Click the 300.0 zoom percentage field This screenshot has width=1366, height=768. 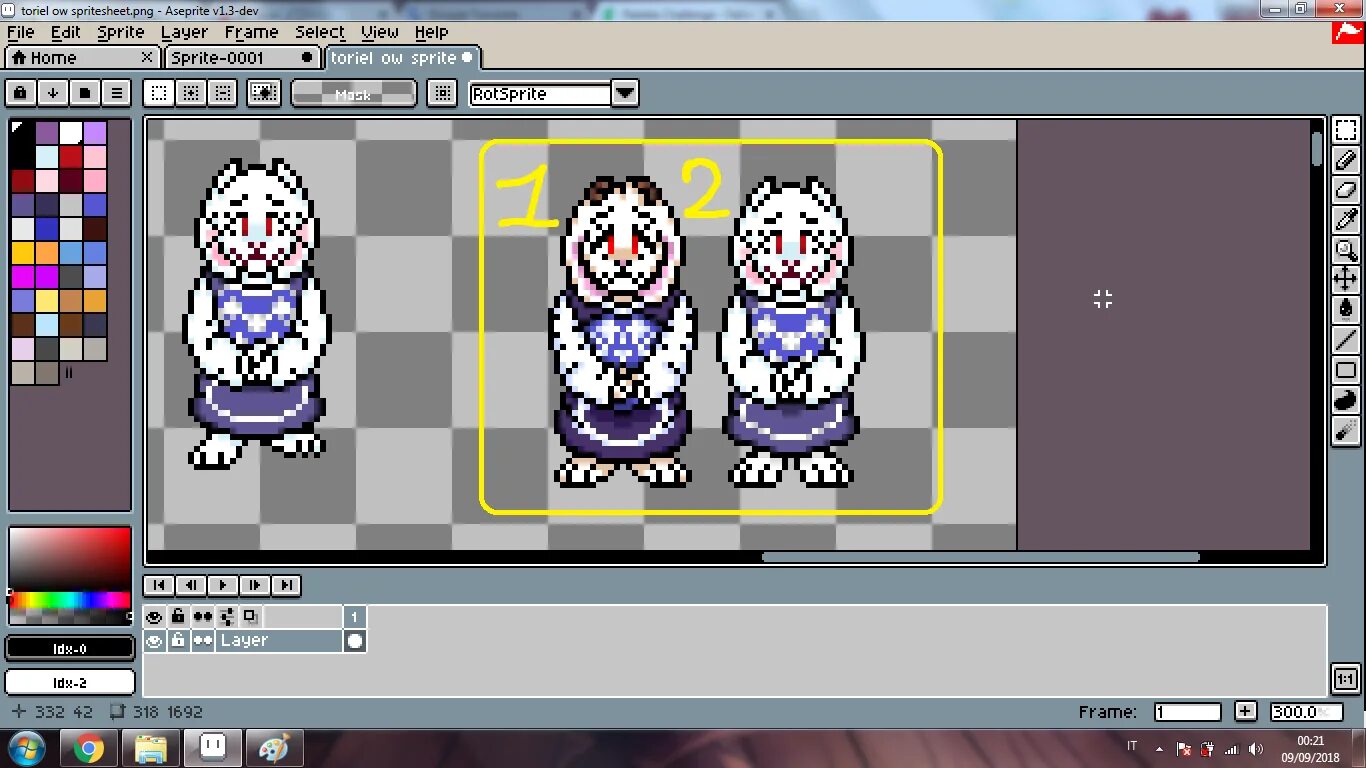[x=1305, y=712]
